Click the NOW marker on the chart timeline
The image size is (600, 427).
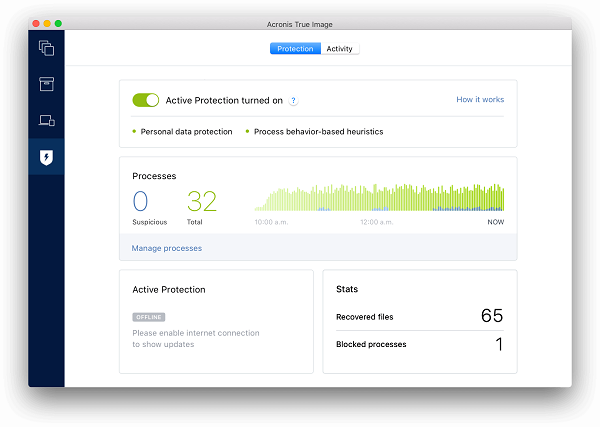tap(495, 222)
